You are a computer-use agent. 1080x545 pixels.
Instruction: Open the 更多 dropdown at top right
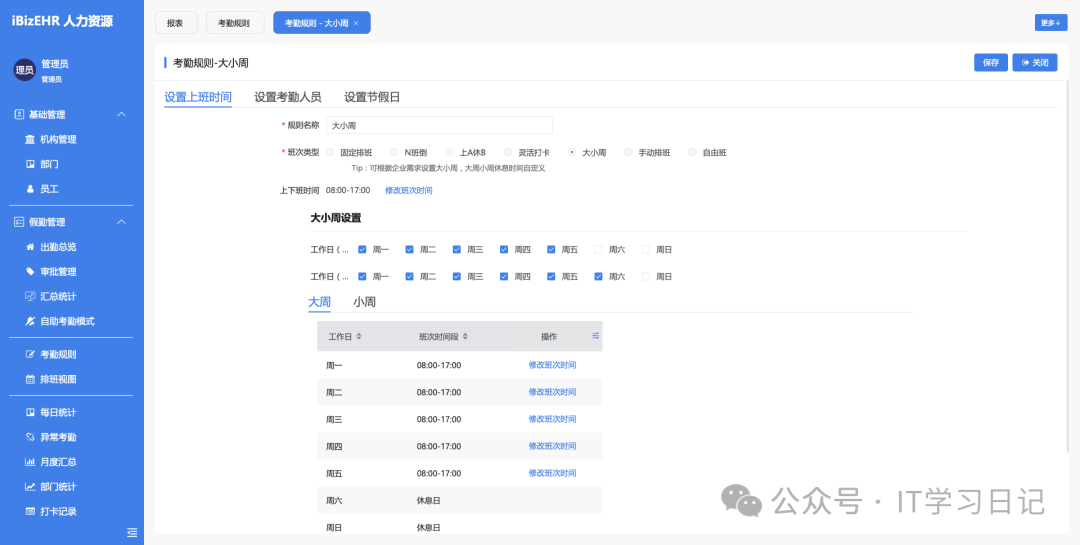point(1050,22)
